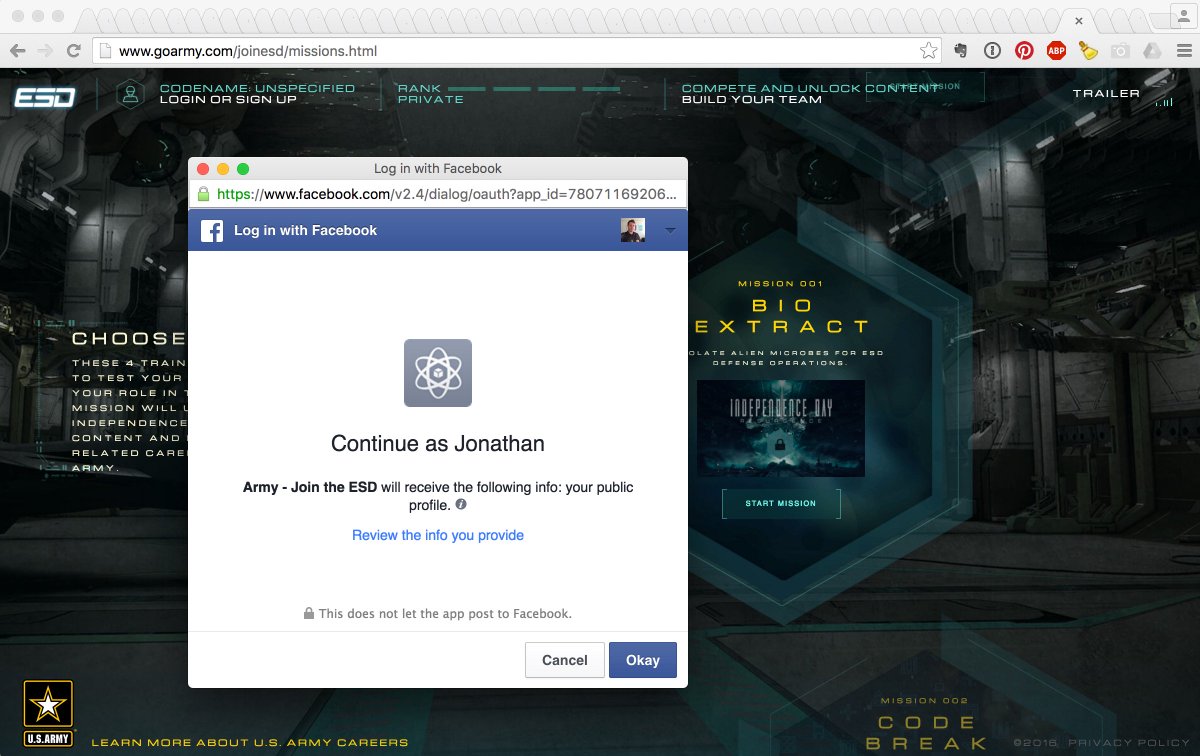Screen dimensions: 1200x756
Task: Click 'This does not let the app post' notice
Action: point(445,613)
